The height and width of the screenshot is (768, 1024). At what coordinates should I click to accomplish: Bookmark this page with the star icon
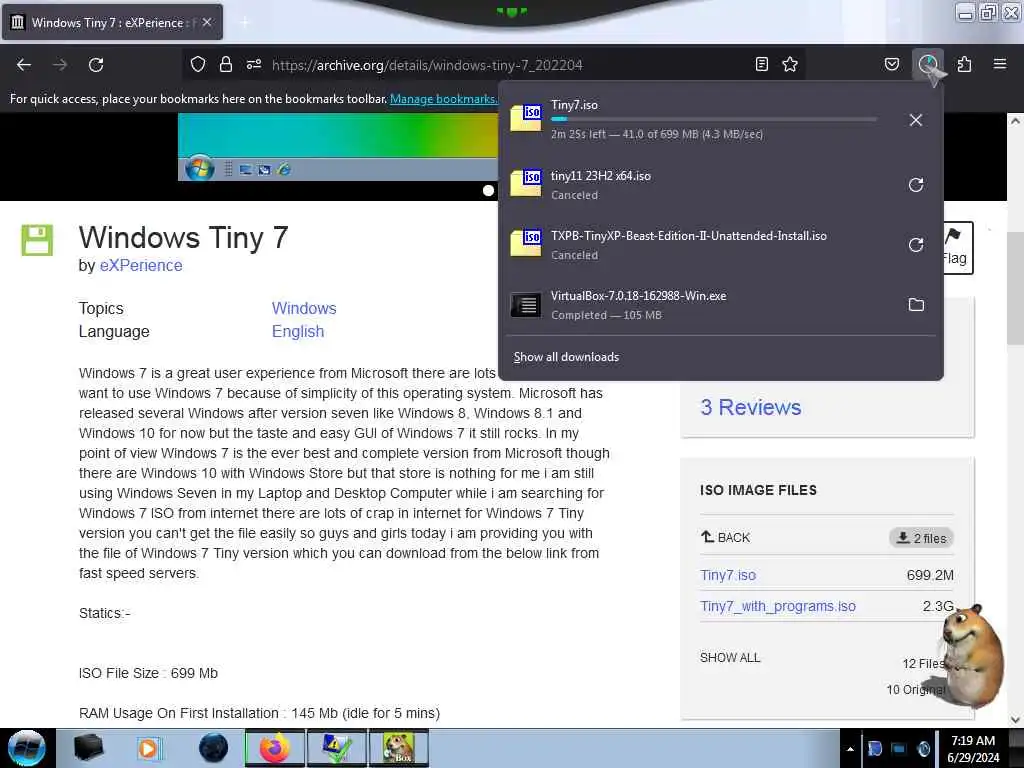pyautogui.click(x=790, y=64)
